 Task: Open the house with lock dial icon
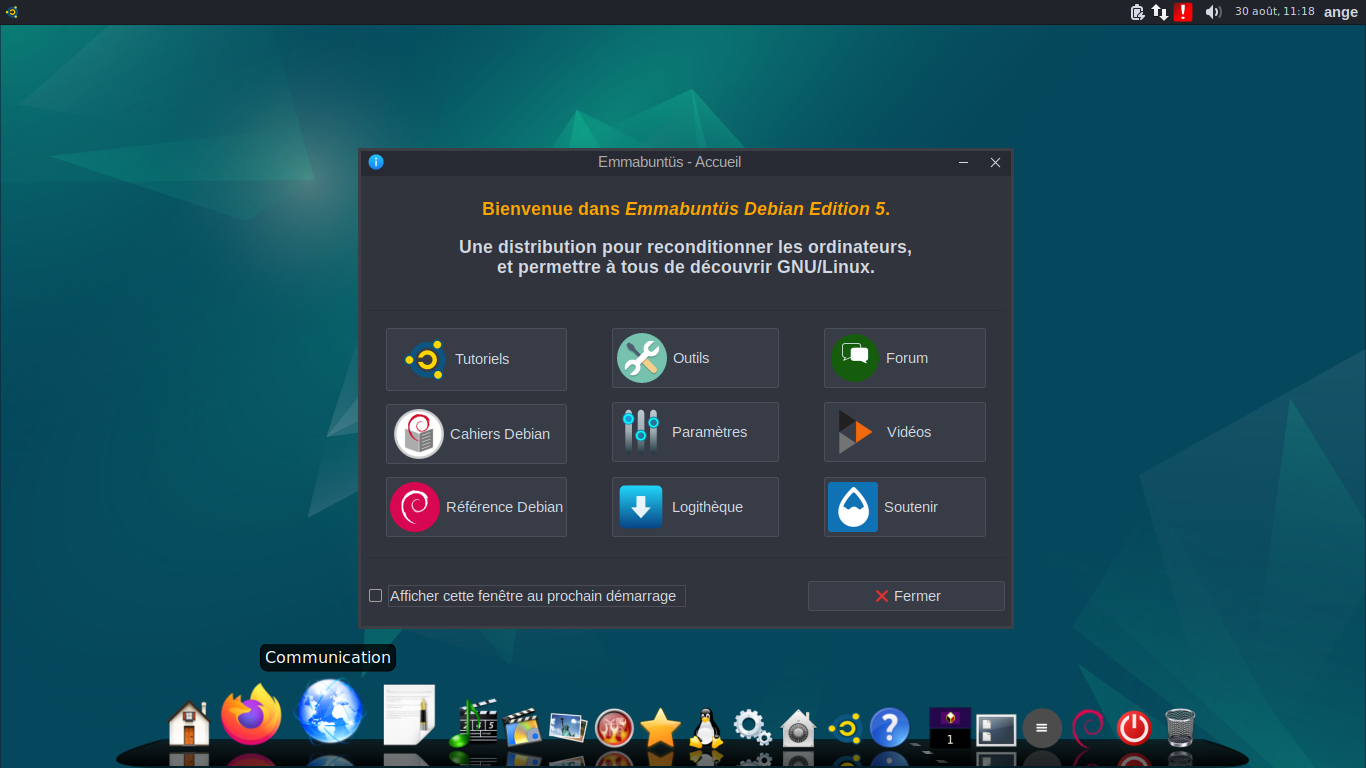point(798,728)
